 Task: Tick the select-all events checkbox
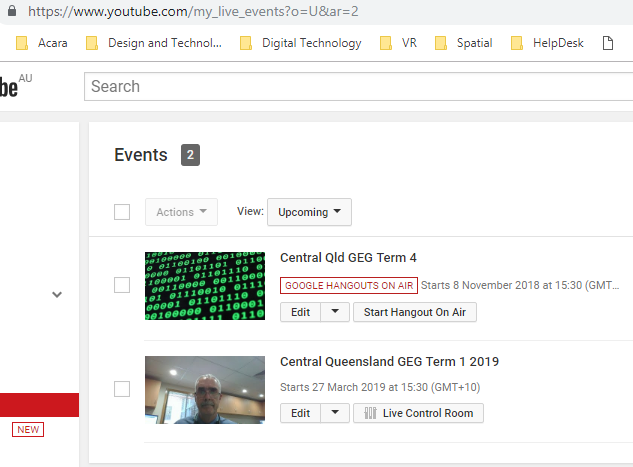tap(122, 212)
